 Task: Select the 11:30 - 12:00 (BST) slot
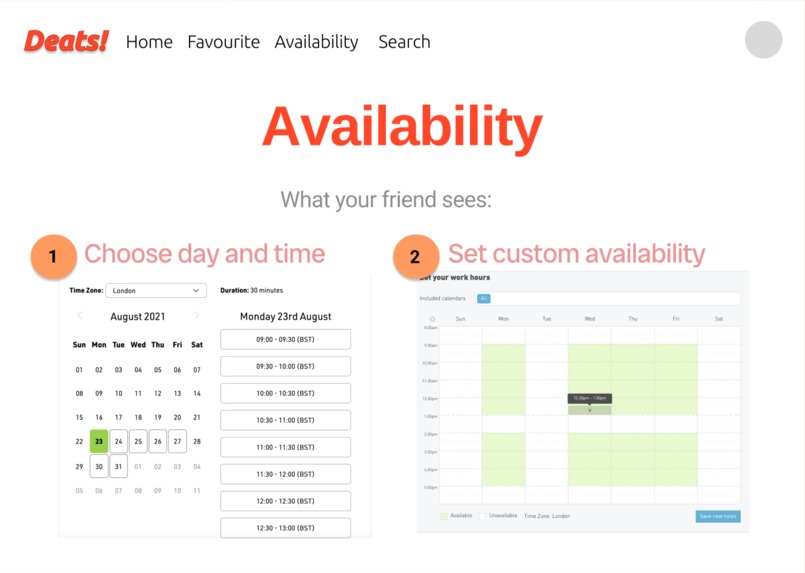pyautogui.click(x=285, y=474)
